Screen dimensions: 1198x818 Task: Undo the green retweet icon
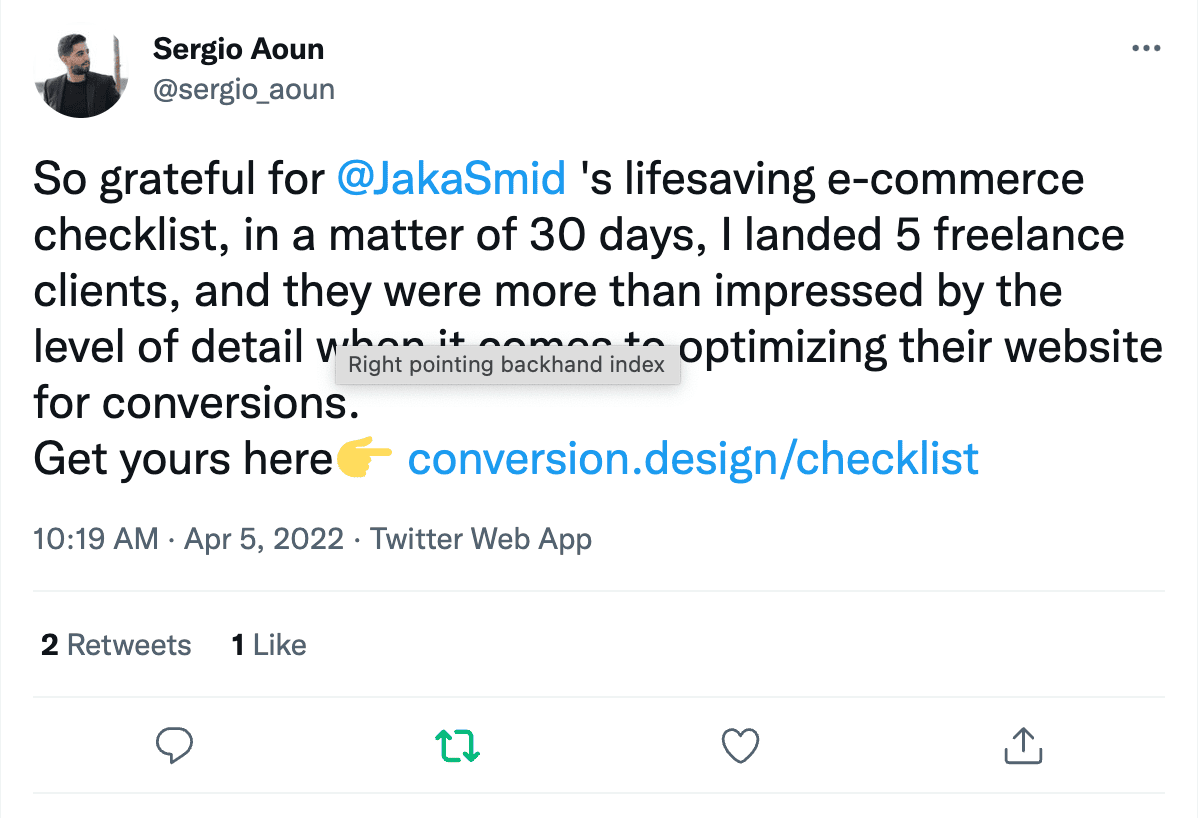(x=457, y=745)
